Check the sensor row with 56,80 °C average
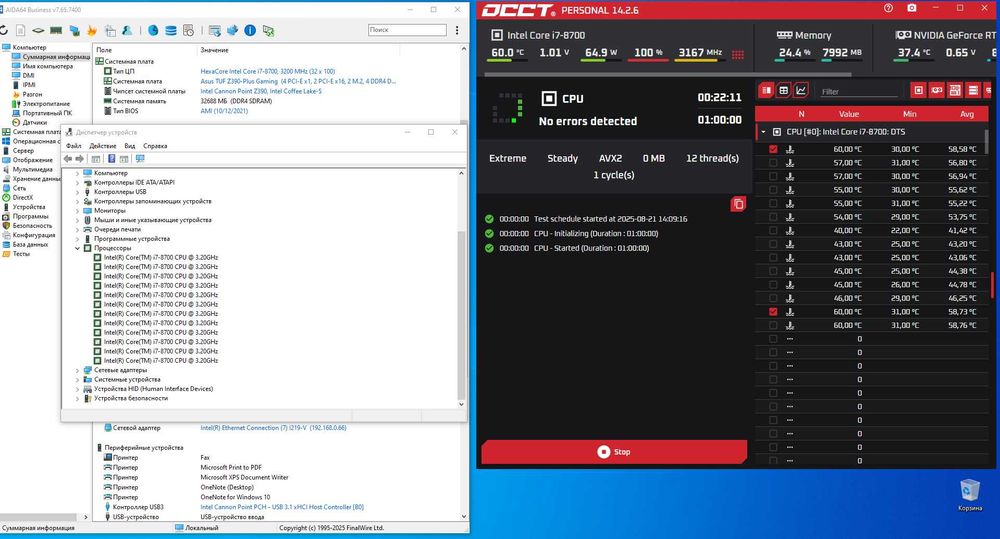This screenshot has width=1000, height=539. pyautogui.click(x=773, y=163)
